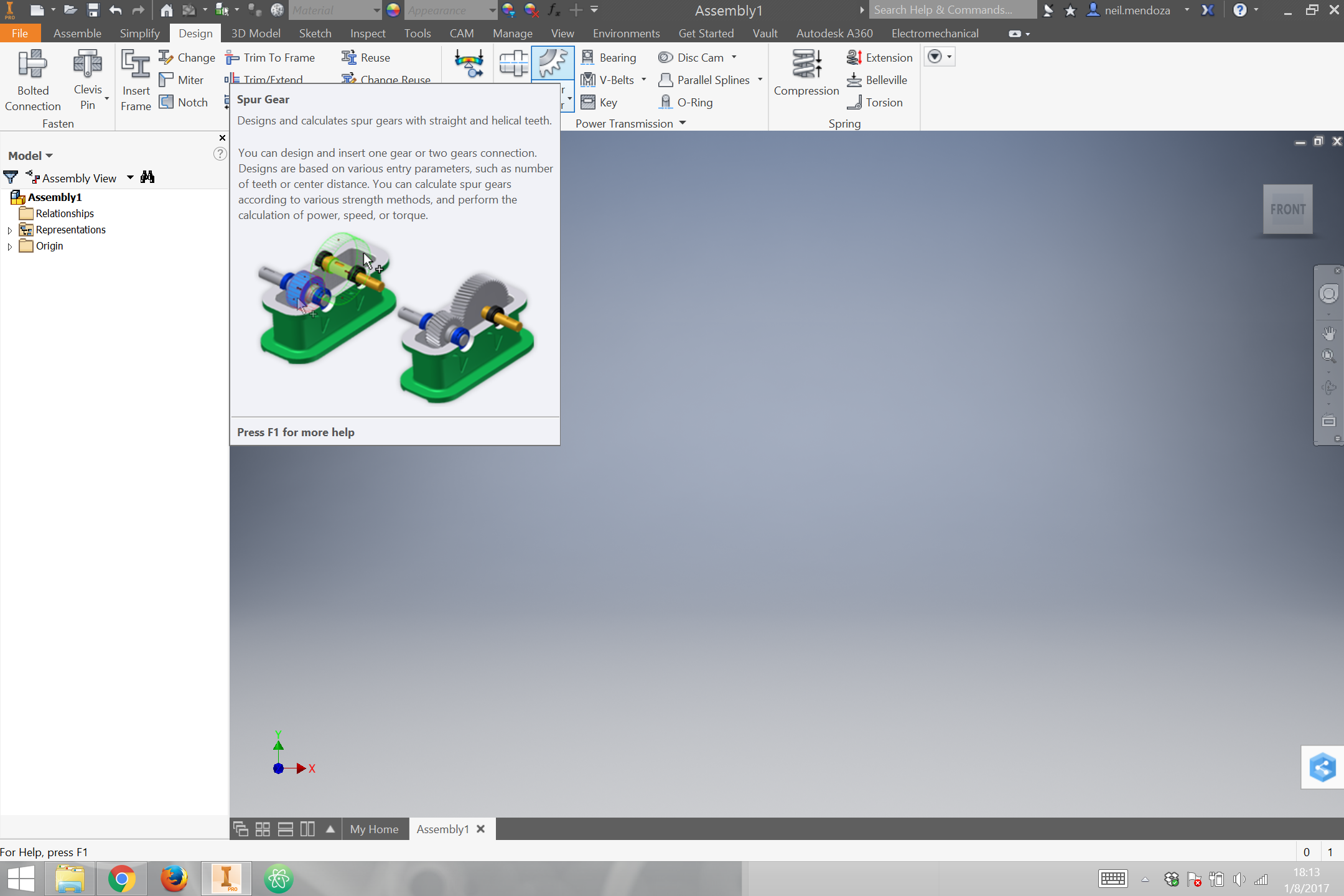Image resolution: width=1344 pixels, height=896 pixels.
Task: Click the V-Belts generator
Action: 607,80
